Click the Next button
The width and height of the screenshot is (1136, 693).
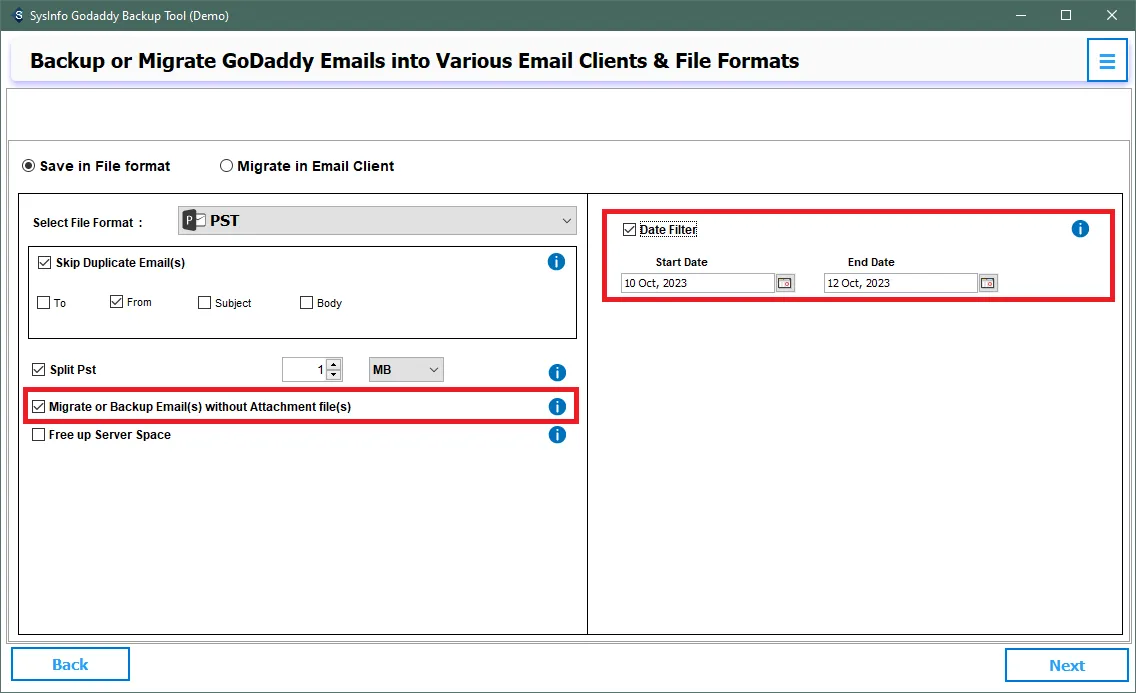(1066, 665)
